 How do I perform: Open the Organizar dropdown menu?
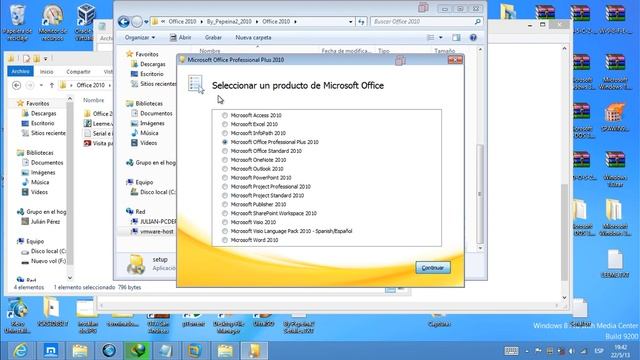click(x=140, y=38)
